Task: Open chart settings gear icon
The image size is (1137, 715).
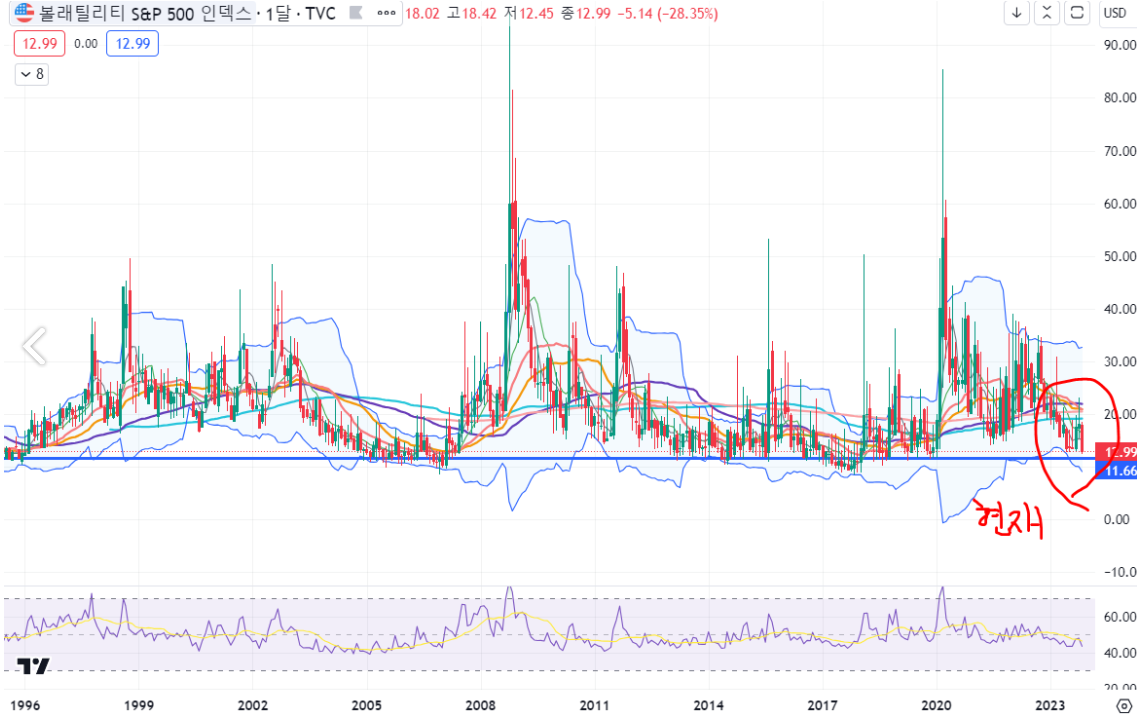Action: click(1123, 705)
